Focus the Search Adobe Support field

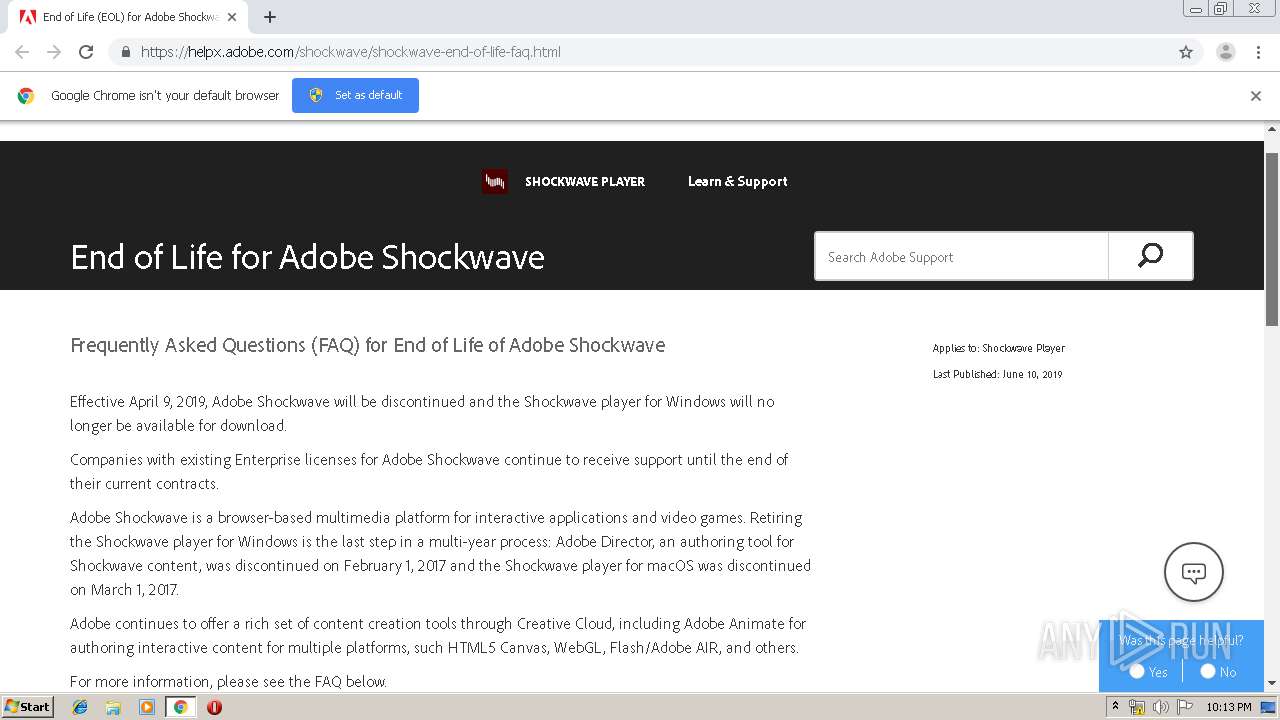pos(961,257)
